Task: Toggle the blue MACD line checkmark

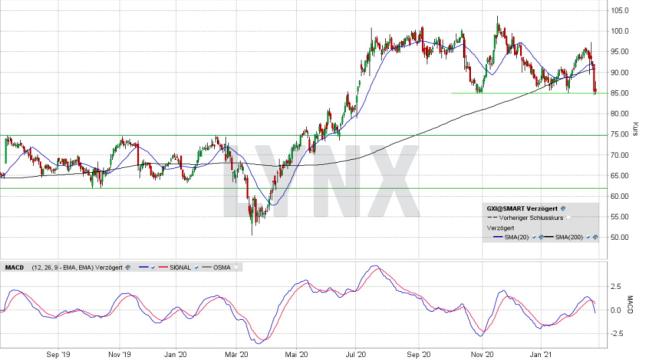Action: click(153, 268)
